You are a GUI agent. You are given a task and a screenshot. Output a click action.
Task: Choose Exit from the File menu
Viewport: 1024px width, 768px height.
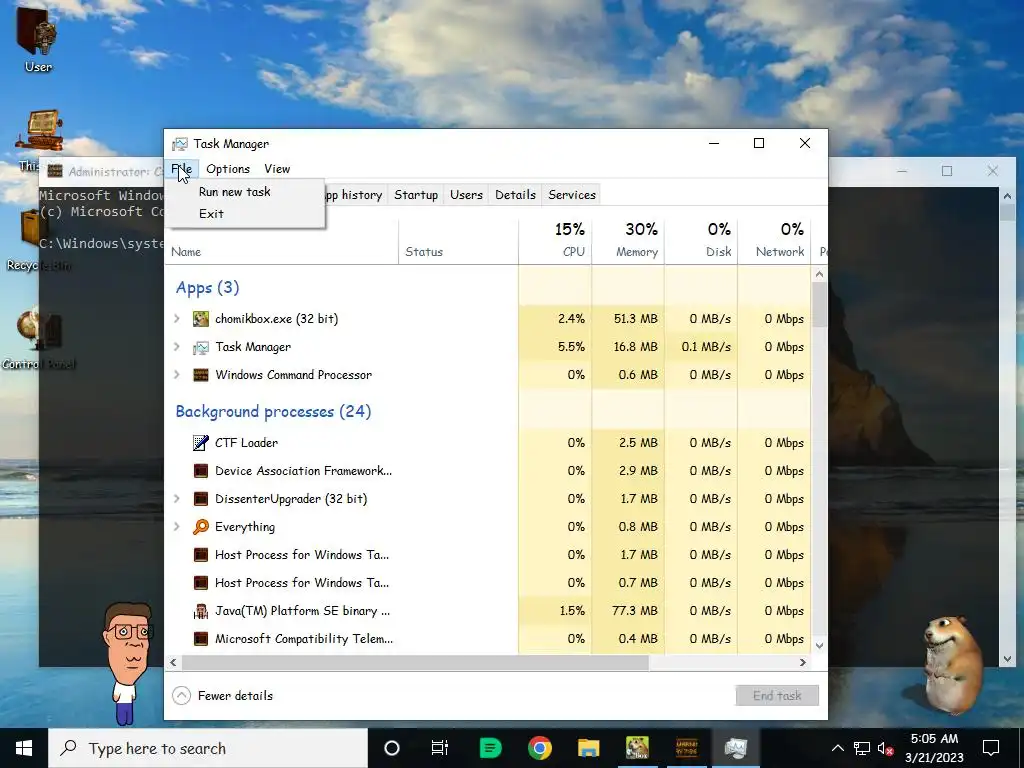212,214
